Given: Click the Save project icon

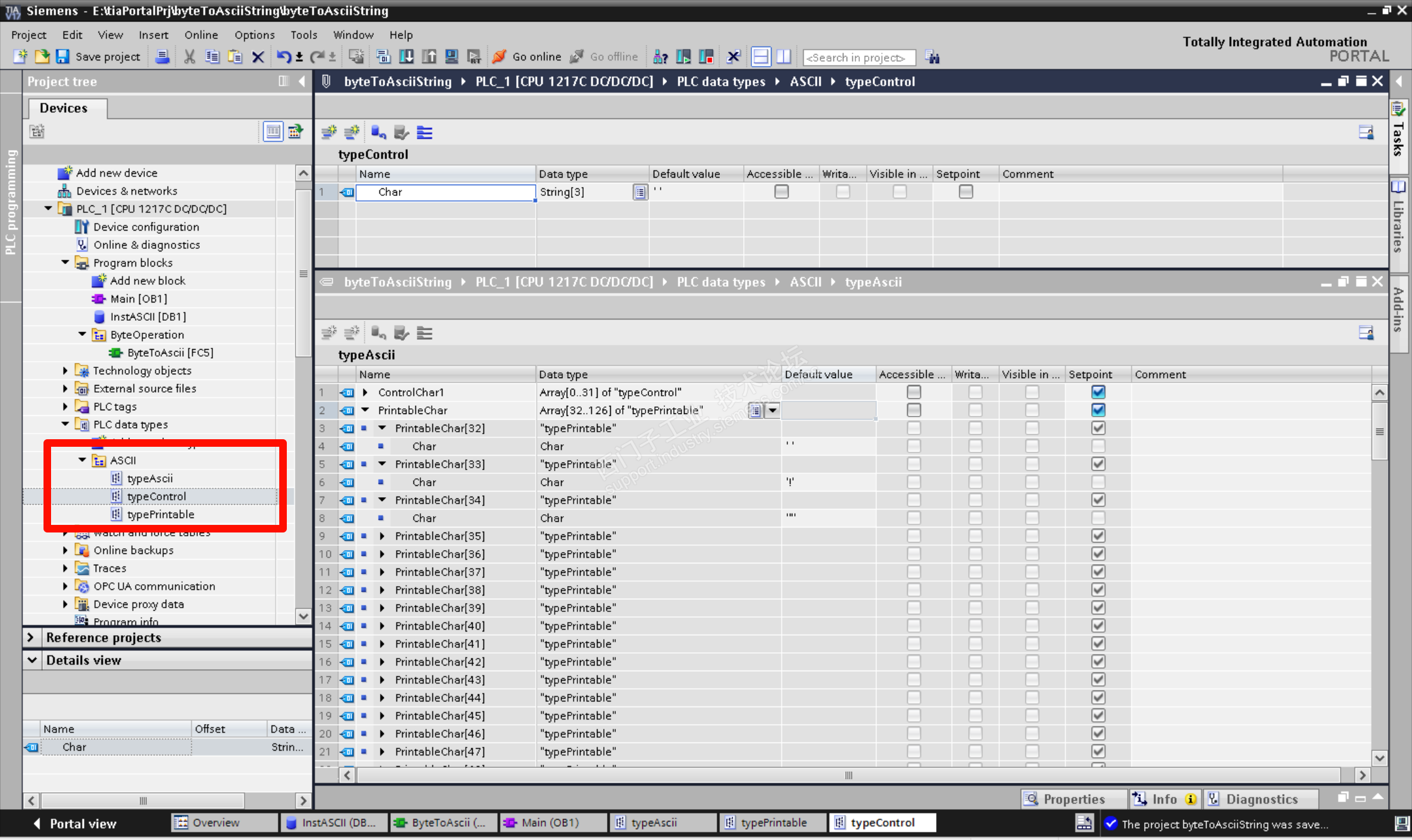Looking at the screenshot, I should pos(62,57).
